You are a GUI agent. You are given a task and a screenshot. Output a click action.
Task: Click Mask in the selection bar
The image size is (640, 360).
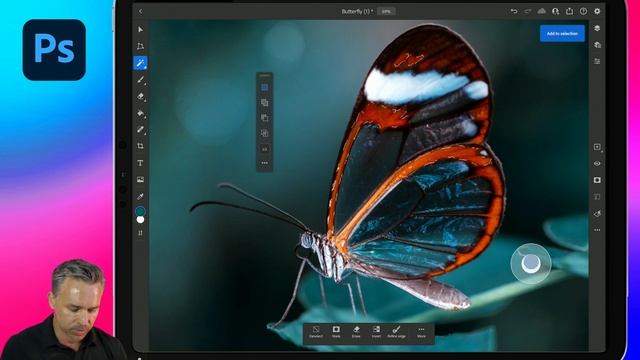pyautogui.click(x=336, y=332)
